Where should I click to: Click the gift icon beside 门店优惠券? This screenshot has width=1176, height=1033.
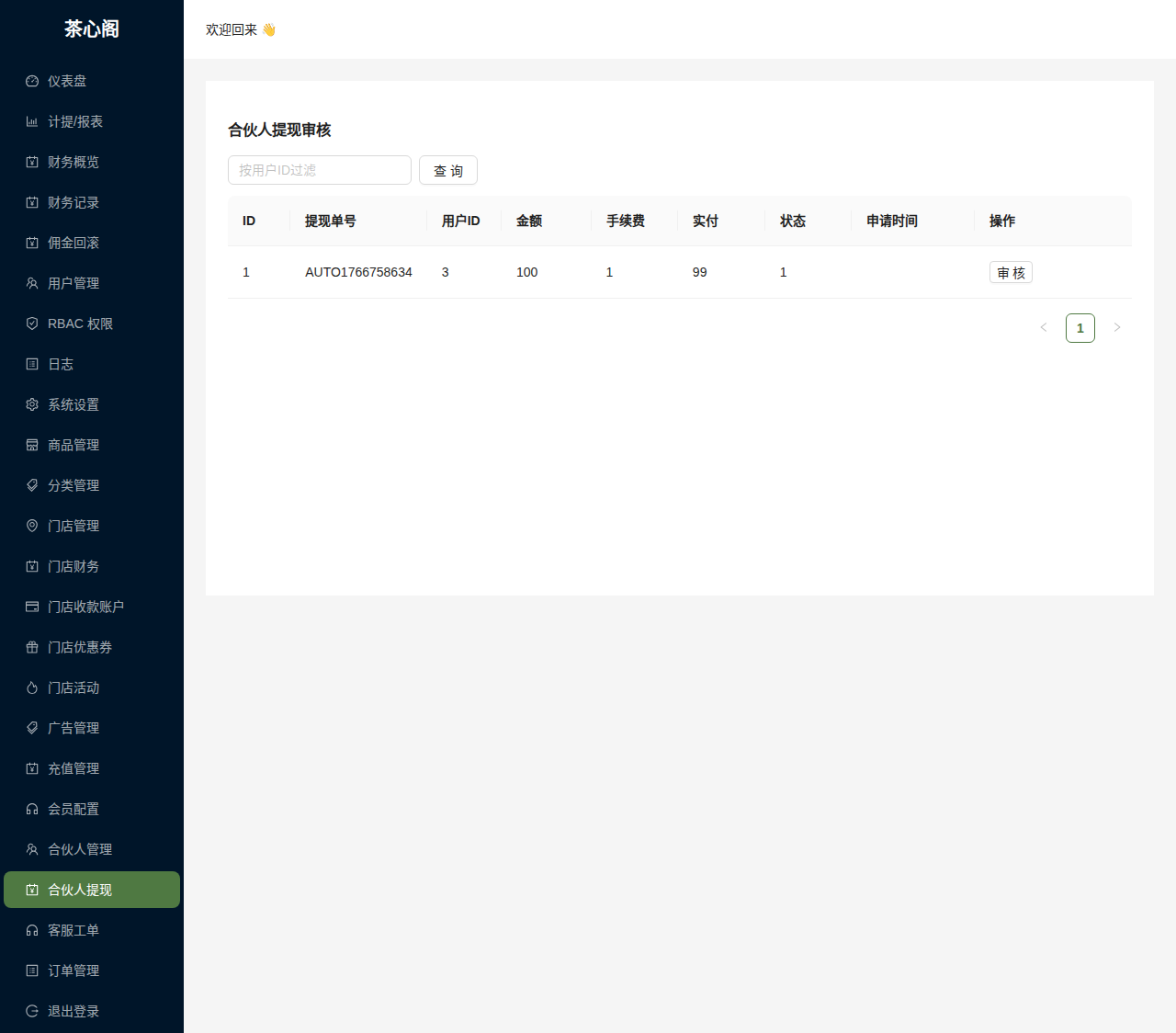coord(32,647)
